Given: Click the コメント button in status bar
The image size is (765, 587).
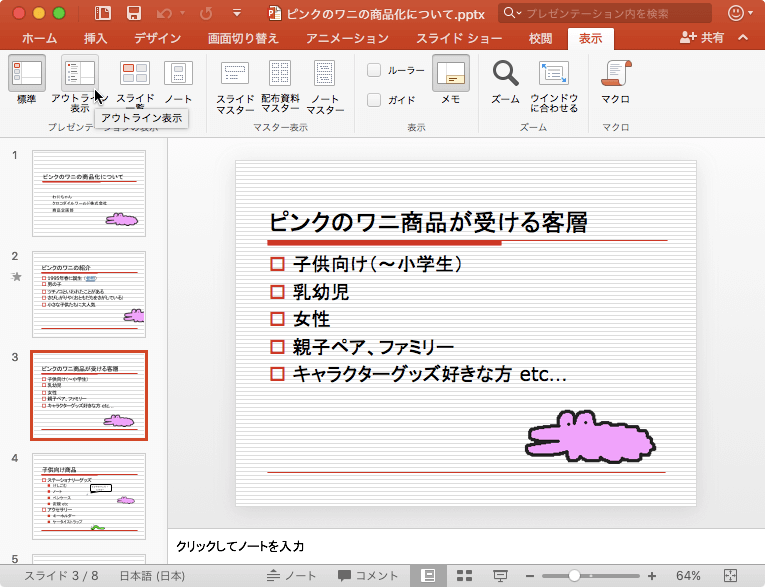Looking at the screenshot, I should [x=368, y=576].
